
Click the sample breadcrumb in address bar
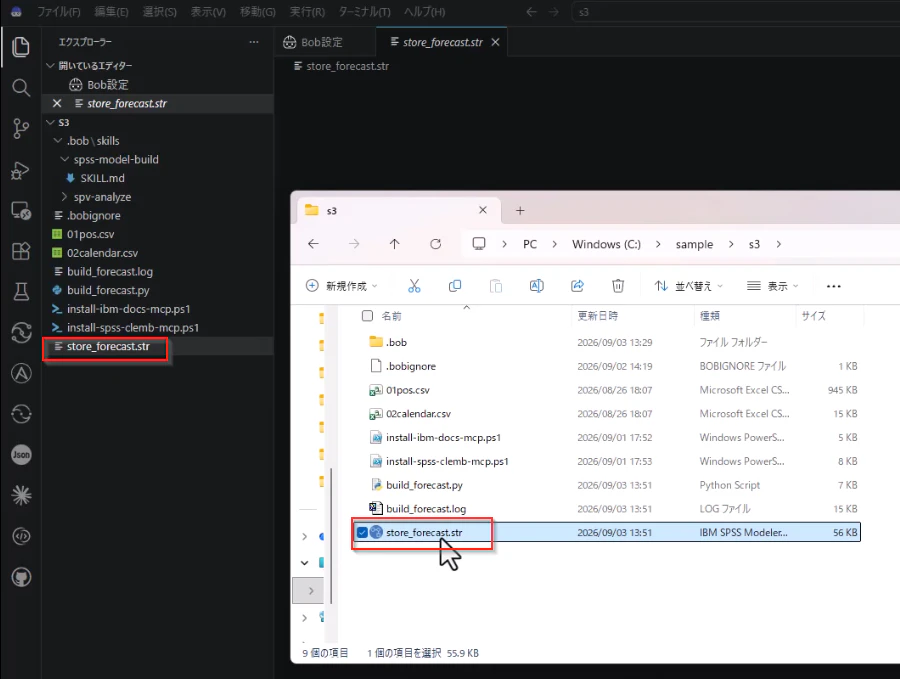tap(694, 244)
